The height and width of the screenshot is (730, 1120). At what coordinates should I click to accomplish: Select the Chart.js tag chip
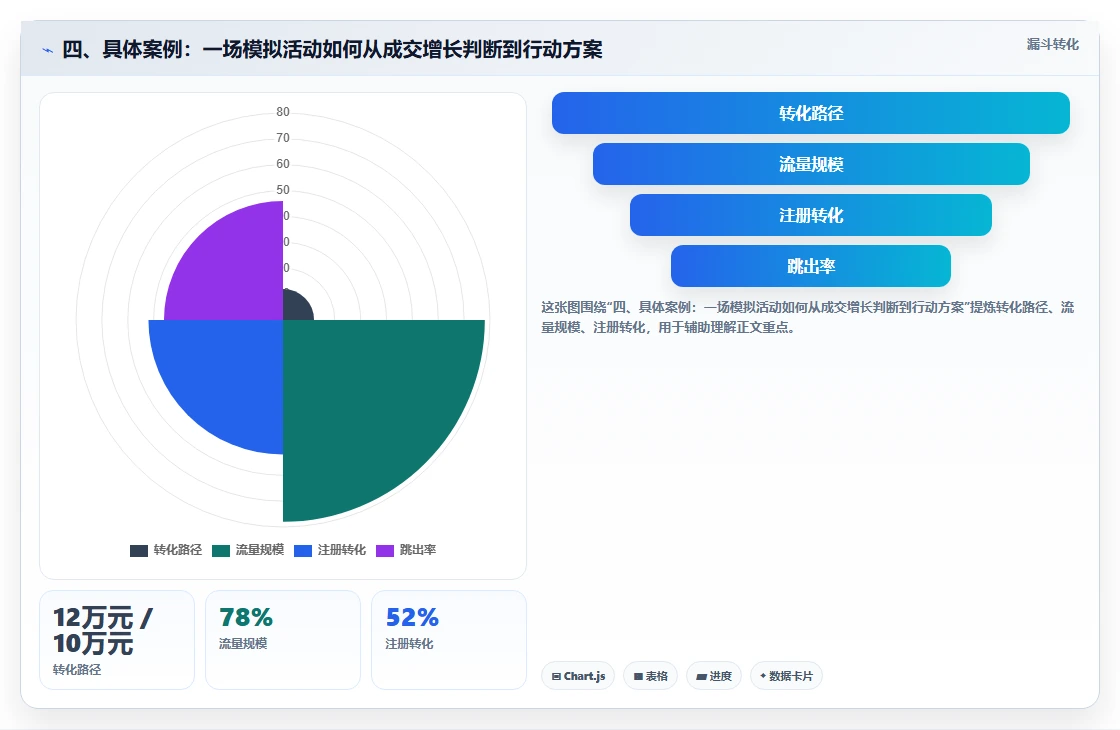coord(578,676)
